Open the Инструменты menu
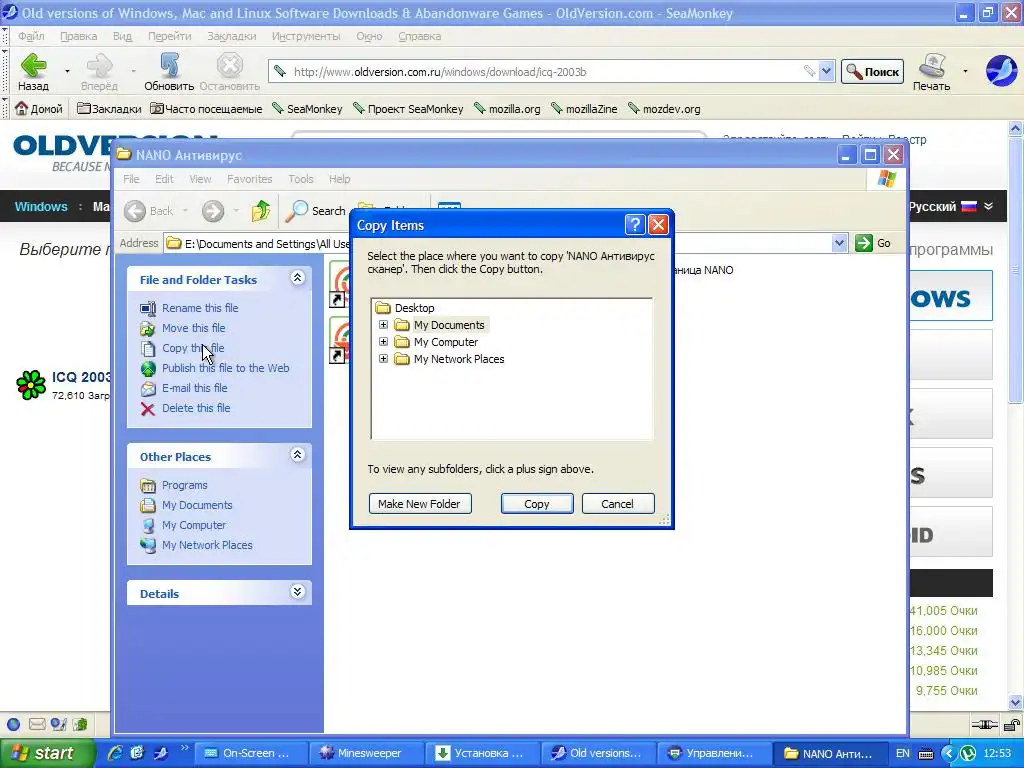Screen dimensions: 1024x768 pos(306,36)
